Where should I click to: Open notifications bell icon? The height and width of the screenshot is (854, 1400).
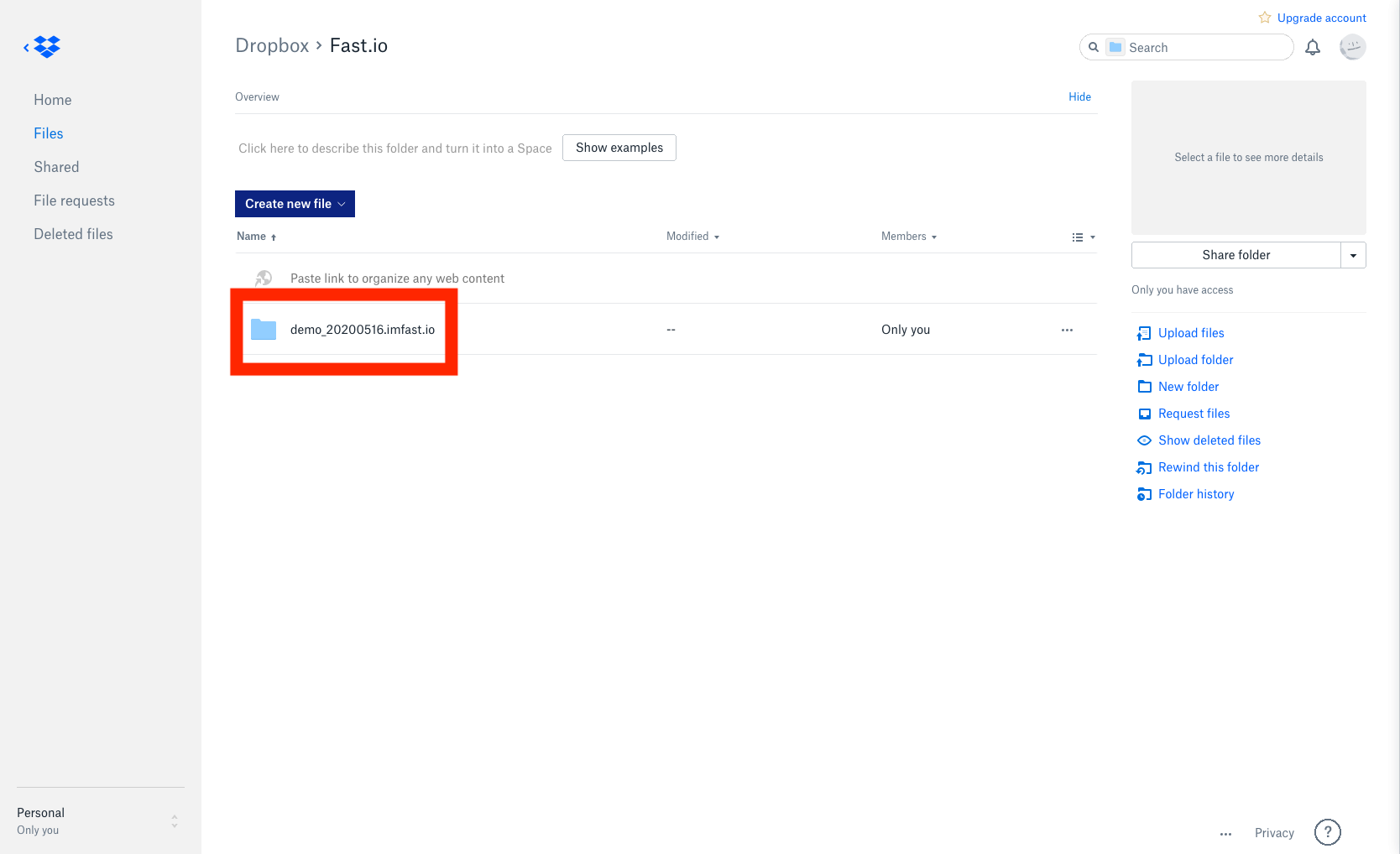coord(1313,48)
